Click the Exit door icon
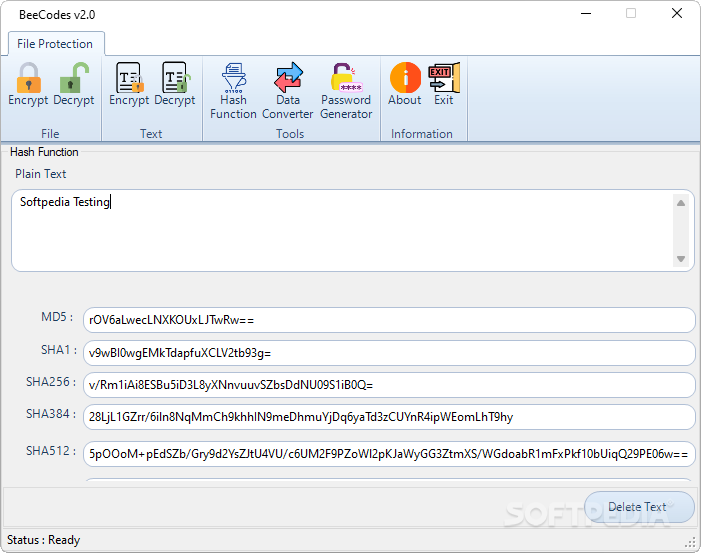This screenshot has width=701, height=553. tap(443, 84)
